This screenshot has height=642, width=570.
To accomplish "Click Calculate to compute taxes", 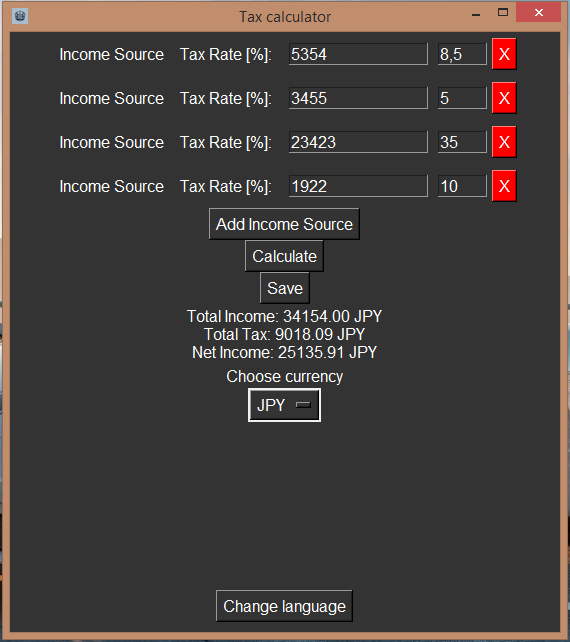I will click(284, 256).
